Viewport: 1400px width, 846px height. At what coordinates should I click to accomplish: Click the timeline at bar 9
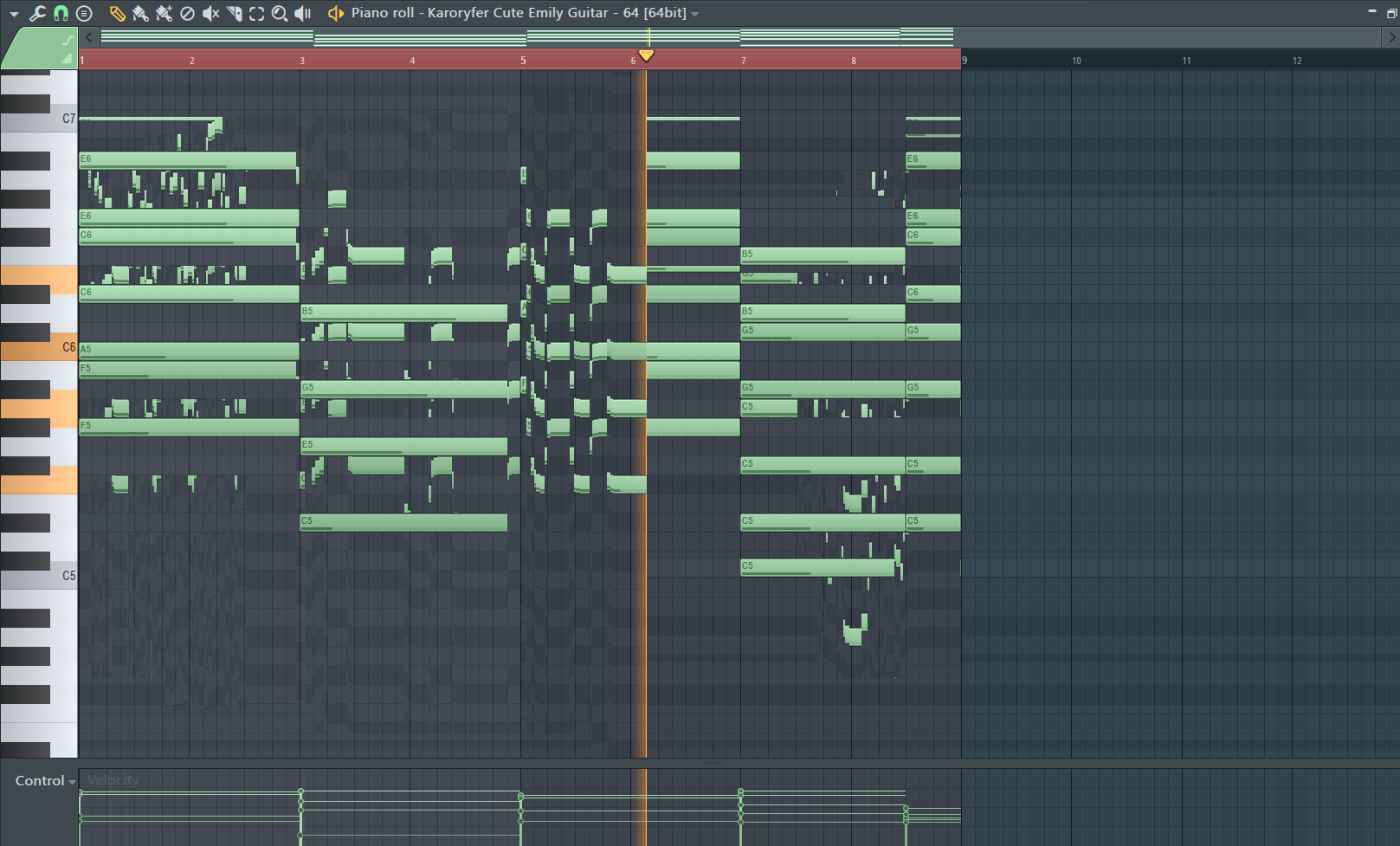coord(963,61)
